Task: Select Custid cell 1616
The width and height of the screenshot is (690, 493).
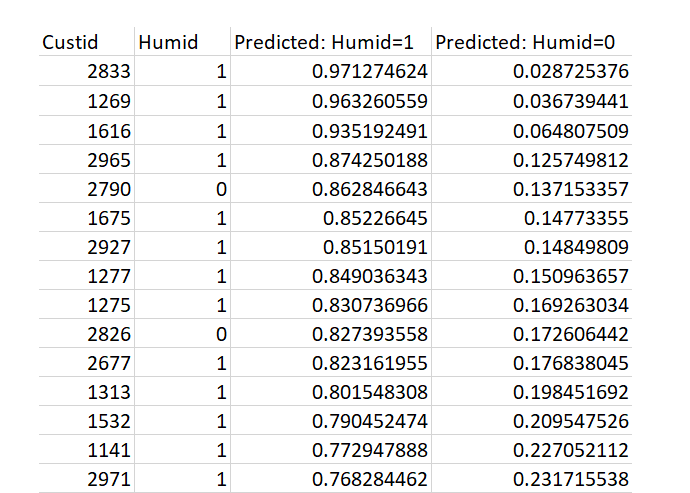Action: tap(87, 131)
